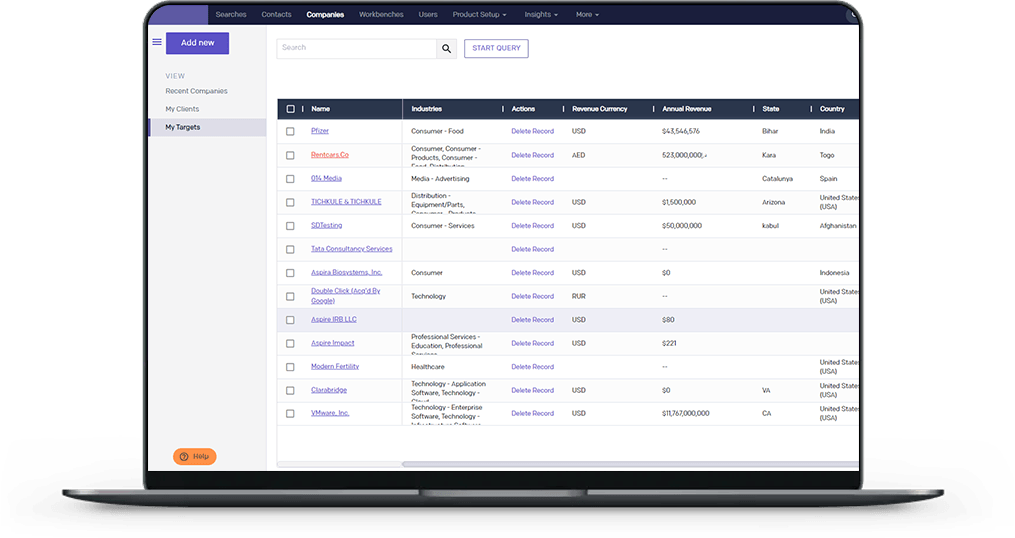Click the Name column header
Image resolution: width=1015 pixels, height=538 pixels.
(320, 109)
